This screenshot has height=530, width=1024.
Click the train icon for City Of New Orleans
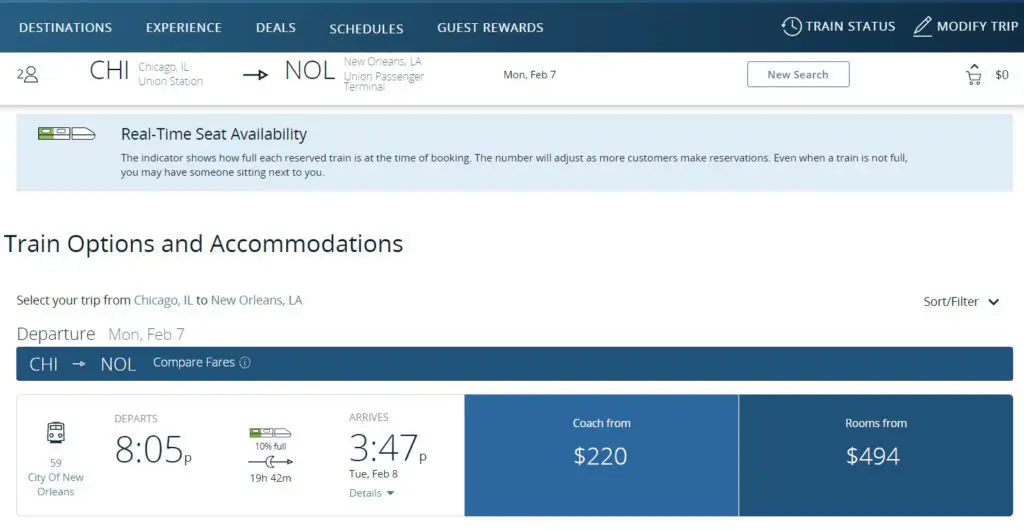tap(56, 433)
